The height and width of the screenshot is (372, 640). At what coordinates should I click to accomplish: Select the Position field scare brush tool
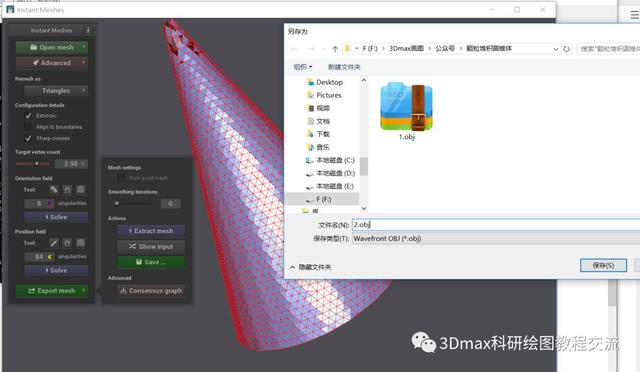[81, 243]
